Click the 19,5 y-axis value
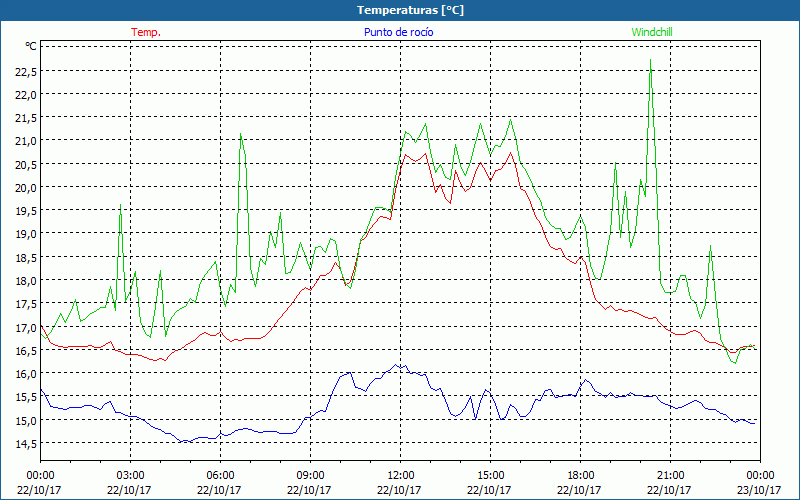 [x=26, y=211]
